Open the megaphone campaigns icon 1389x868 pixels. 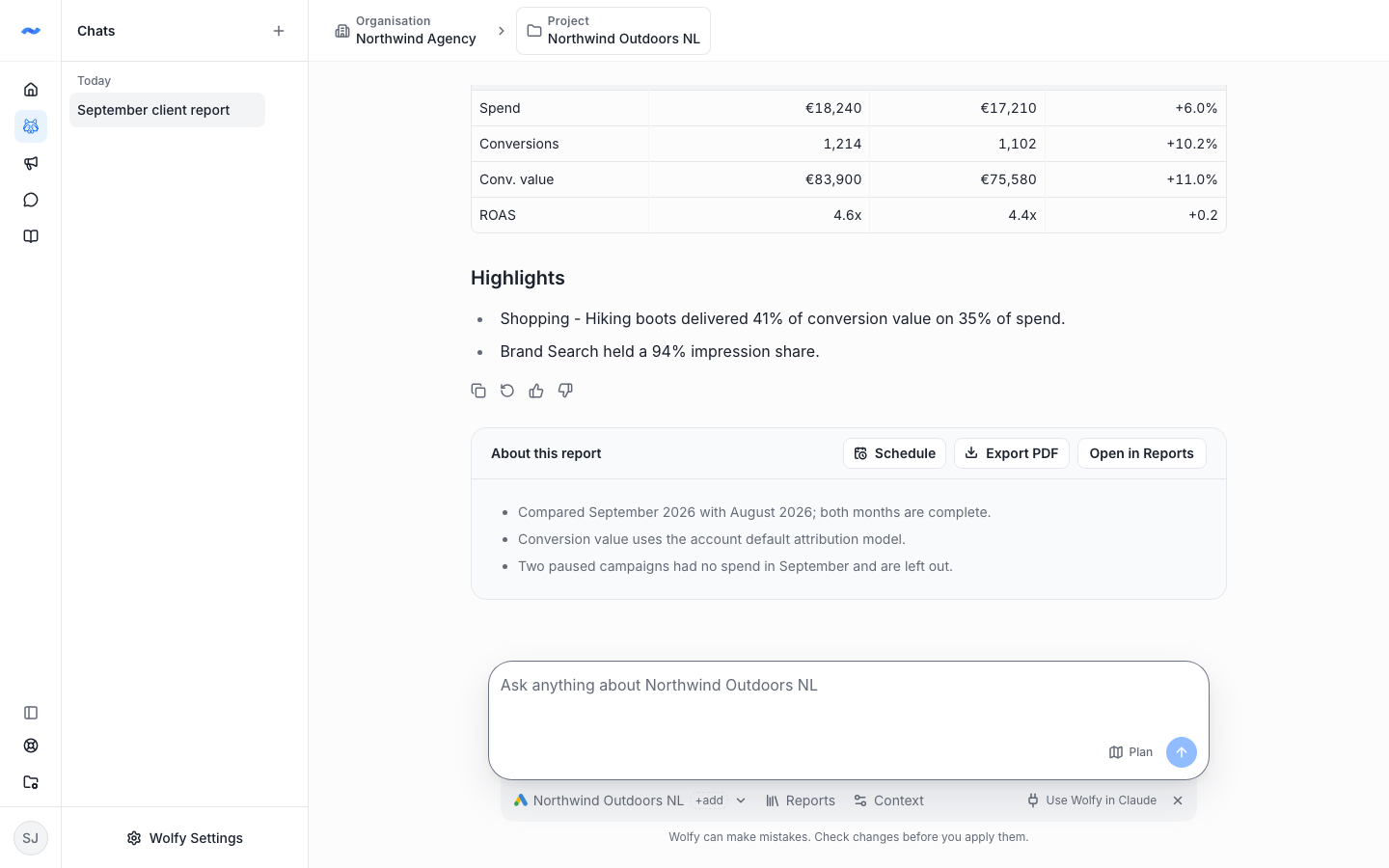click(x=31, y=163)
